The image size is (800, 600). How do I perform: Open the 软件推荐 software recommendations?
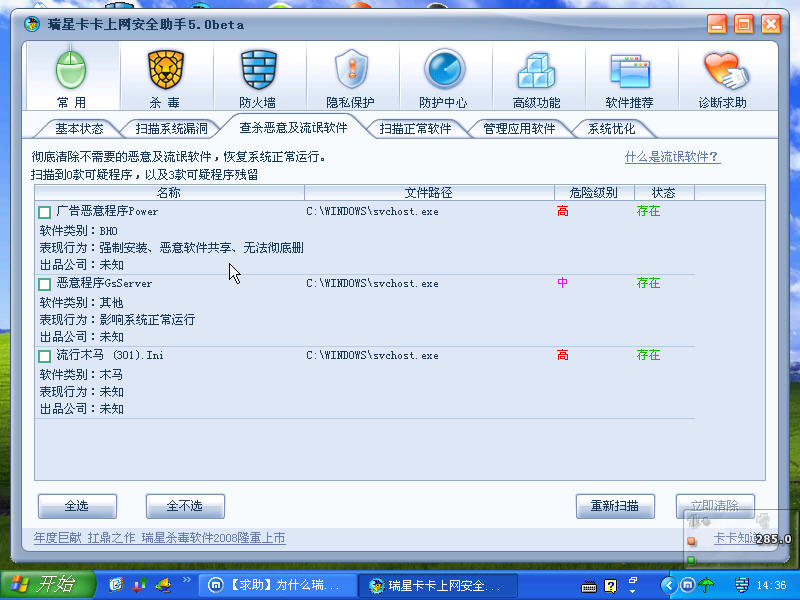(x=630, y=77)
